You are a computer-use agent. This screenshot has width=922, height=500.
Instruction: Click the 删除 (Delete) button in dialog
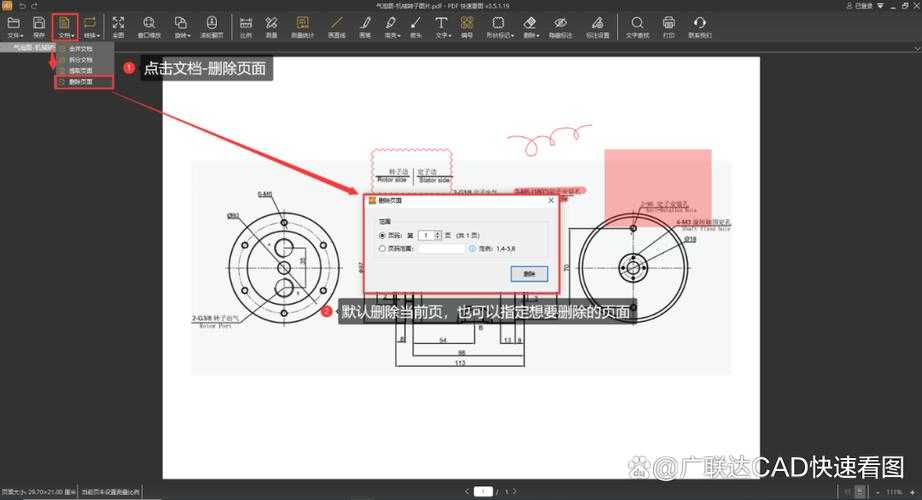click(x=529, y=273)
